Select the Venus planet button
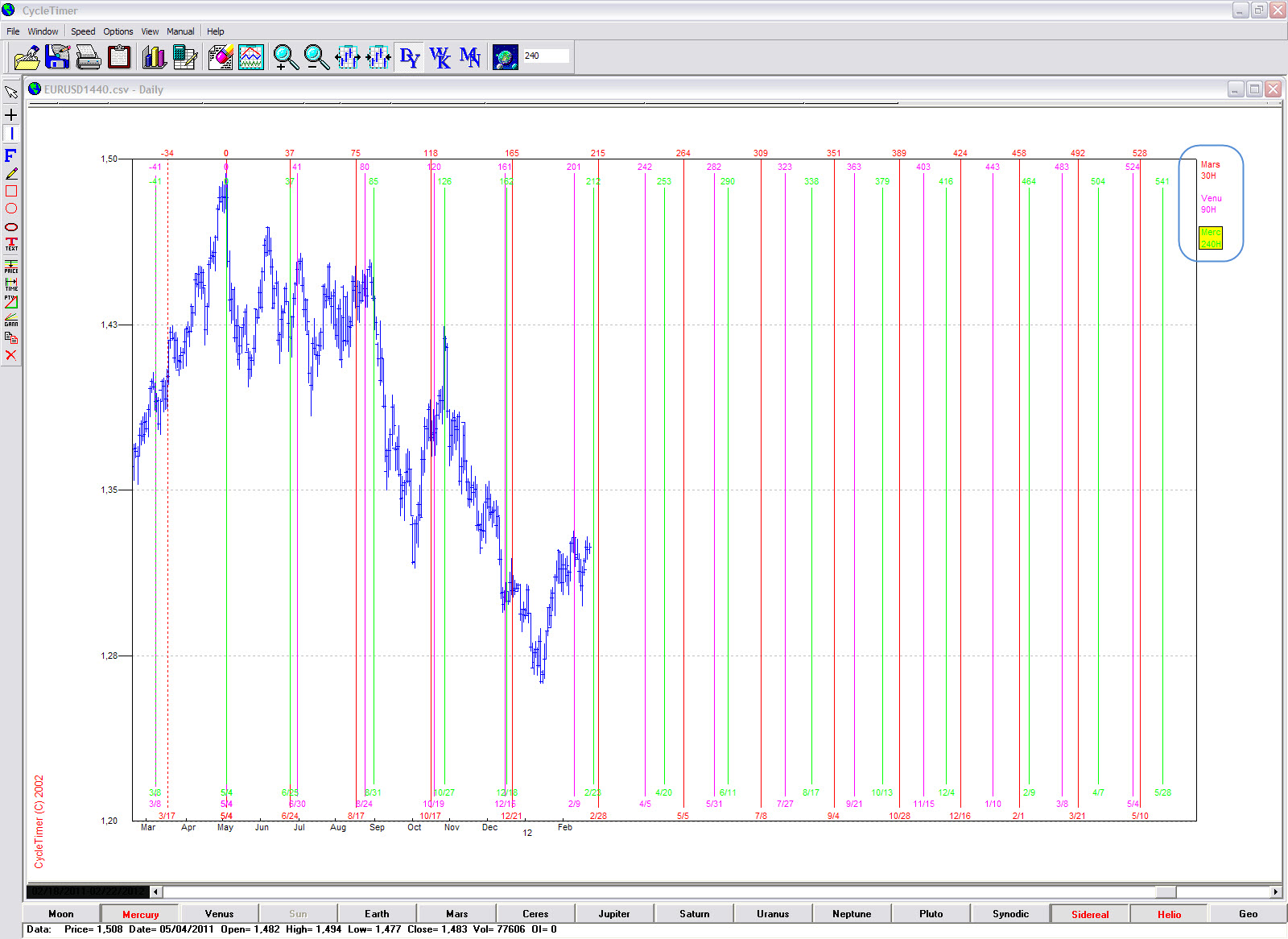Image resolution: width=1288 pixels, height=939 pixels. tap(219, 914)
